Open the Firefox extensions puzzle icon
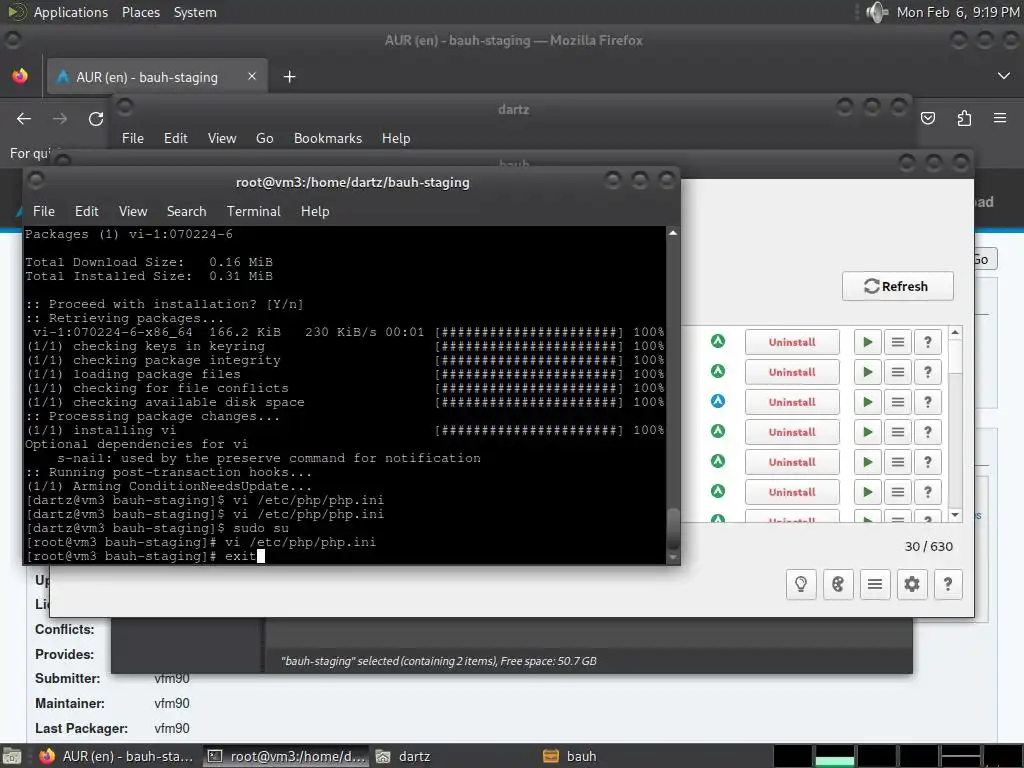This screenshot has width=1024, height=768. pyautogui.click(x=964, y=118)
